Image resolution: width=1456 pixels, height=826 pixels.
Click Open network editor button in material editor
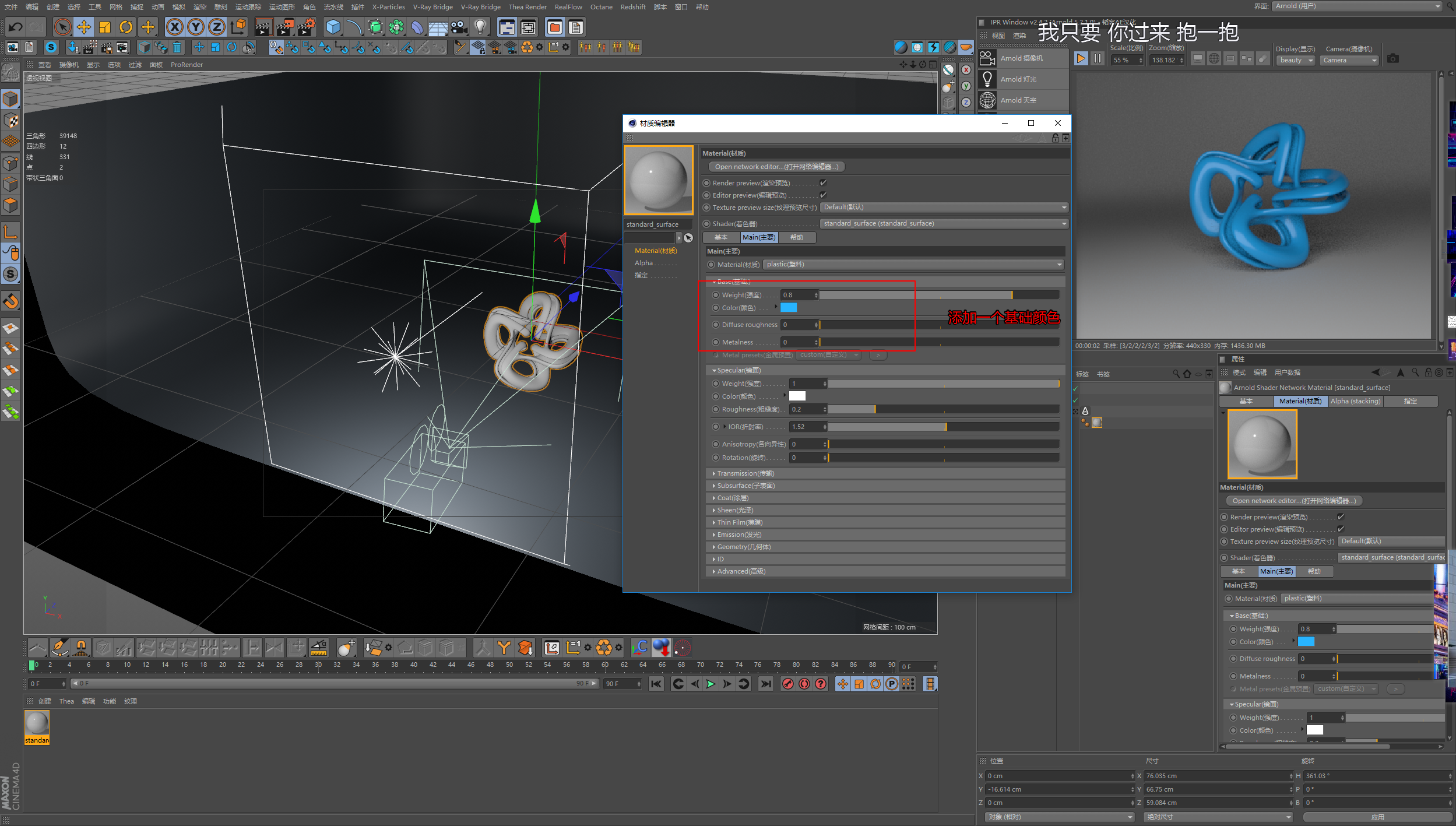[776, 167]
